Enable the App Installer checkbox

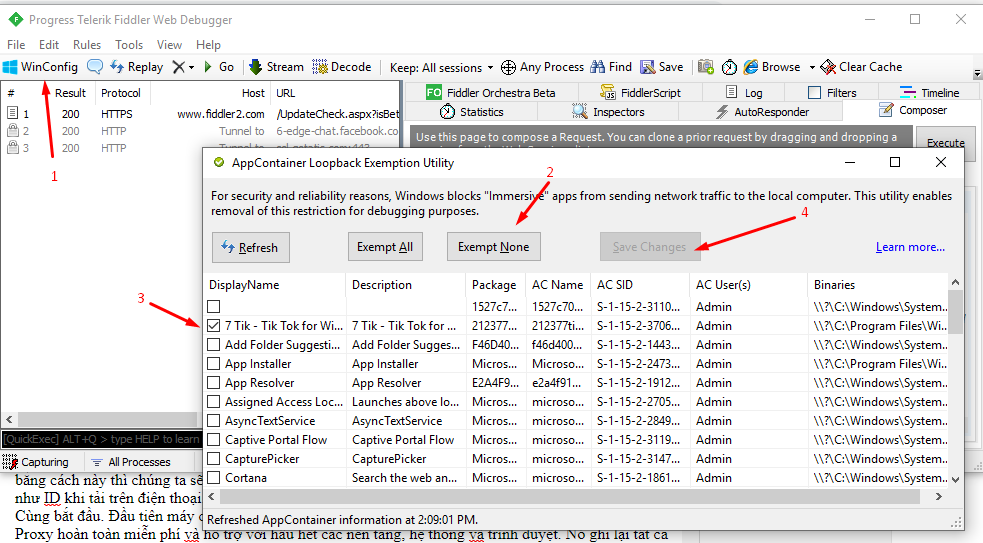[x=214, y=364]
